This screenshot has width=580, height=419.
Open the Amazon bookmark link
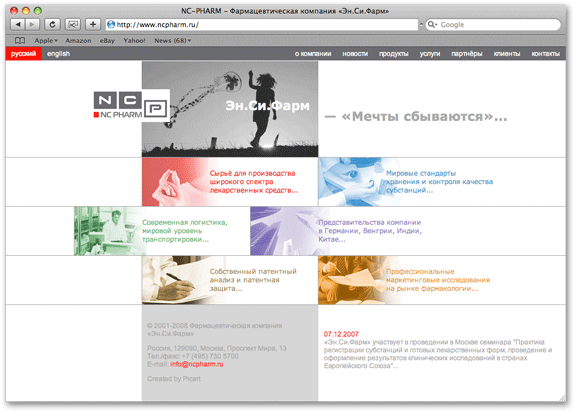pos(78,41)
